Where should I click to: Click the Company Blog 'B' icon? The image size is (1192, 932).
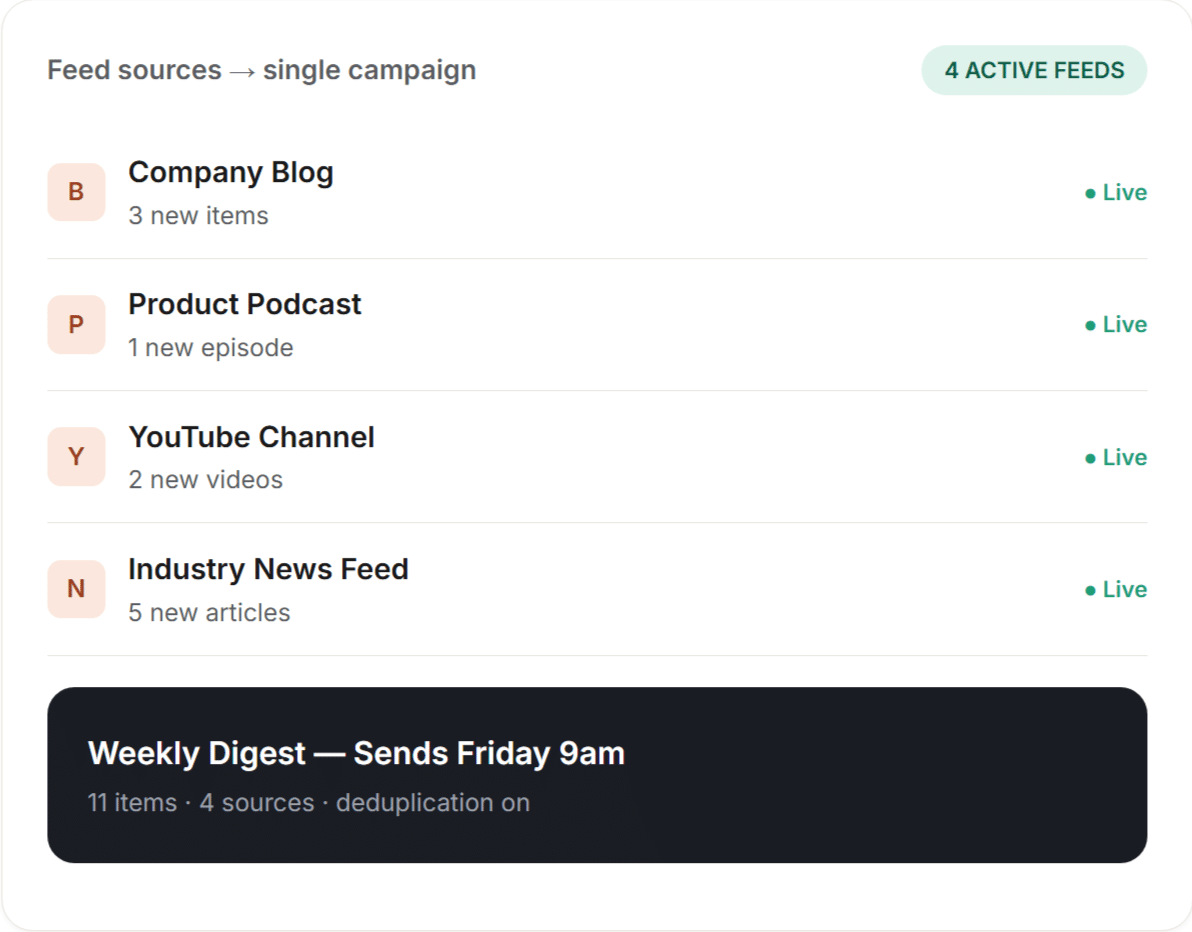coord(76,192)
